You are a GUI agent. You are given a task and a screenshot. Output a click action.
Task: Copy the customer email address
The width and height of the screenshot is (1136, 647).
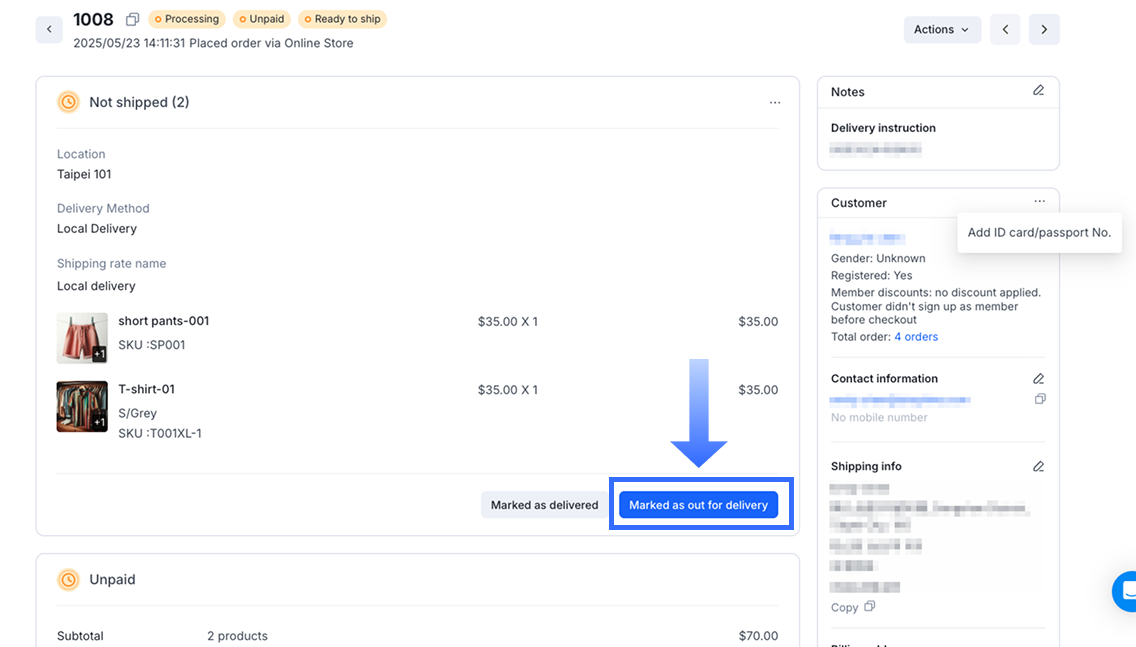tap(1040, 399)
